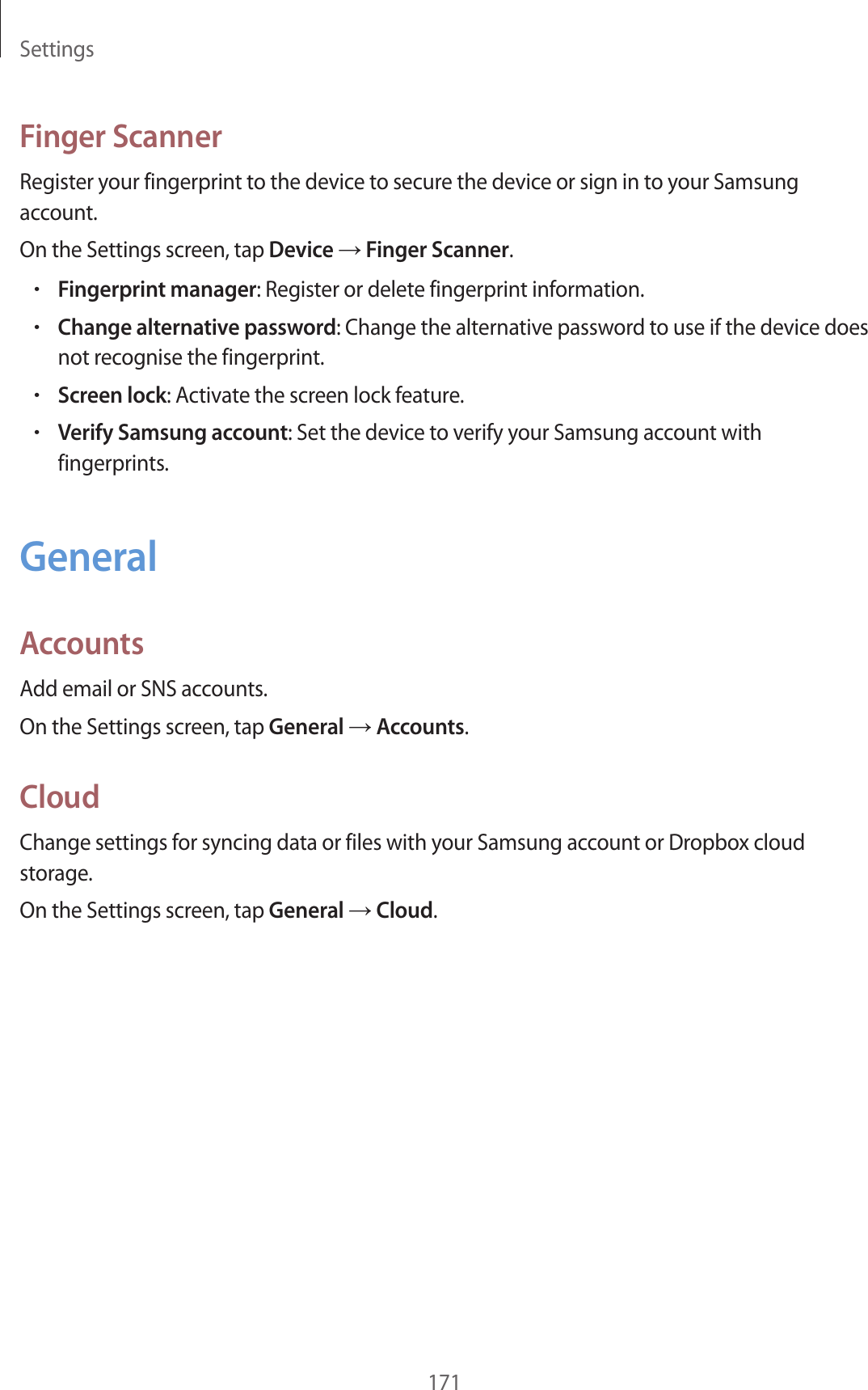Image resolution: width=868 pixels, height=1390 pixels.
Task: Click the Cloud section heading
Action: coord(59,796)
